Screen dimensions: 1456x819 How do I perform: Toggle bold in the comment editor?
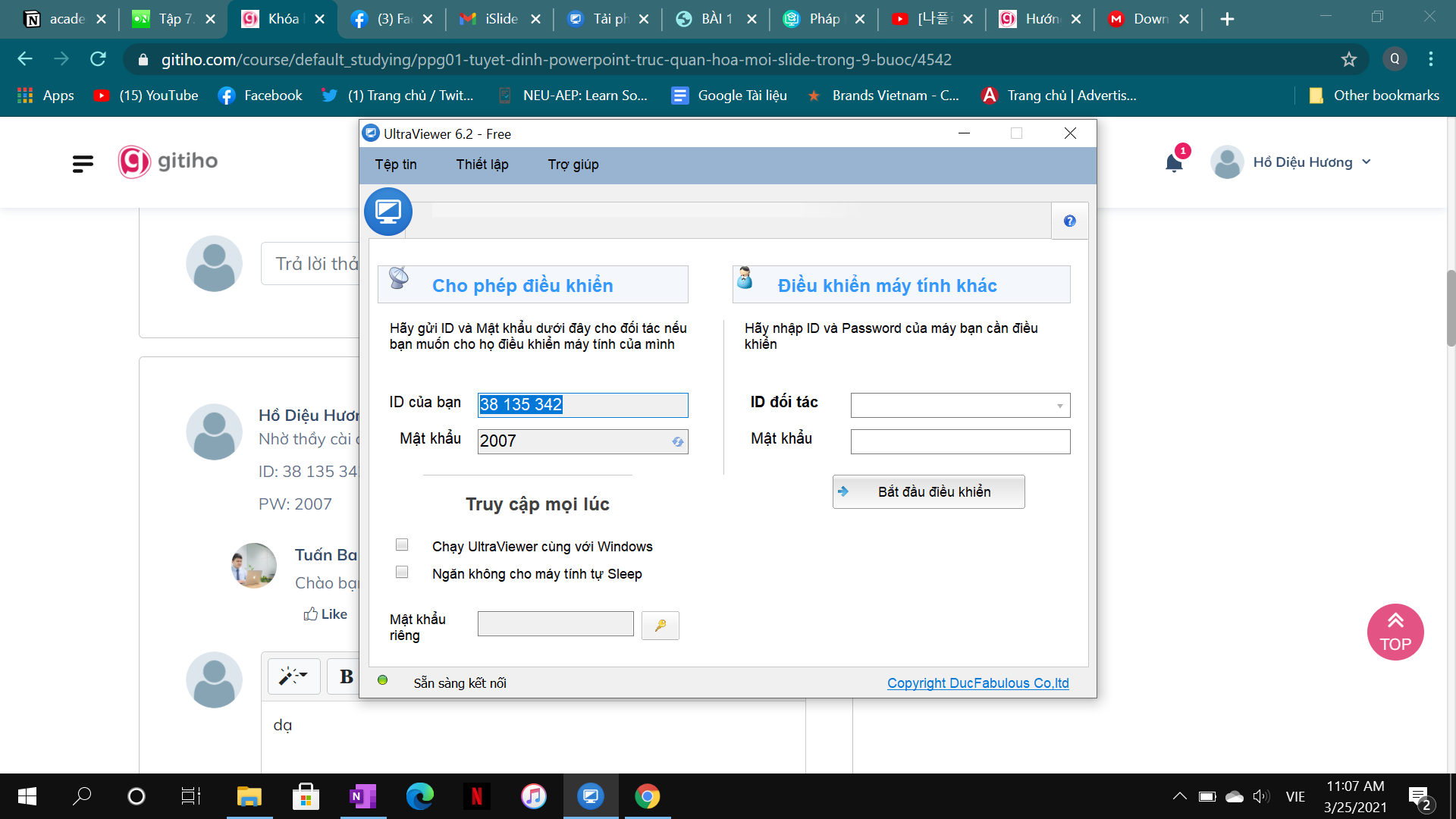pyautogui.click(x=346, y=676)
